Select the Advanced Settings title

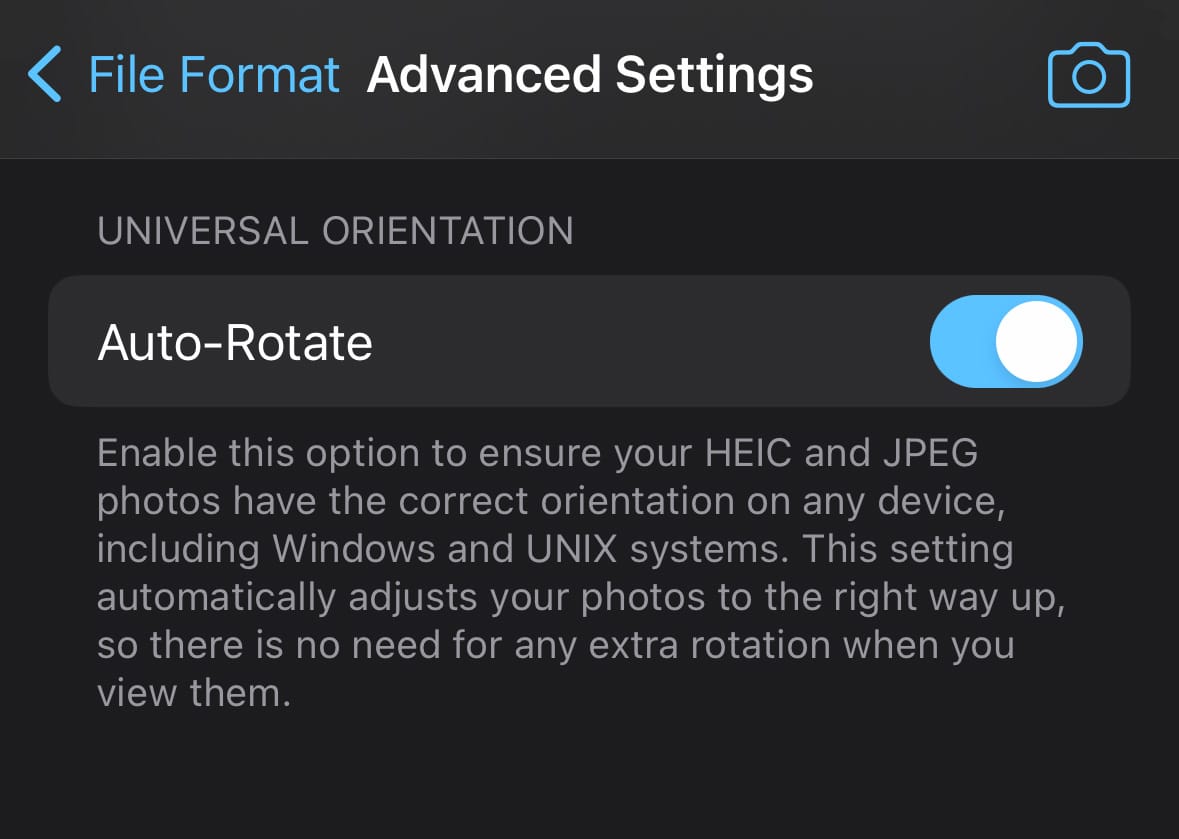tap(590, 74)
